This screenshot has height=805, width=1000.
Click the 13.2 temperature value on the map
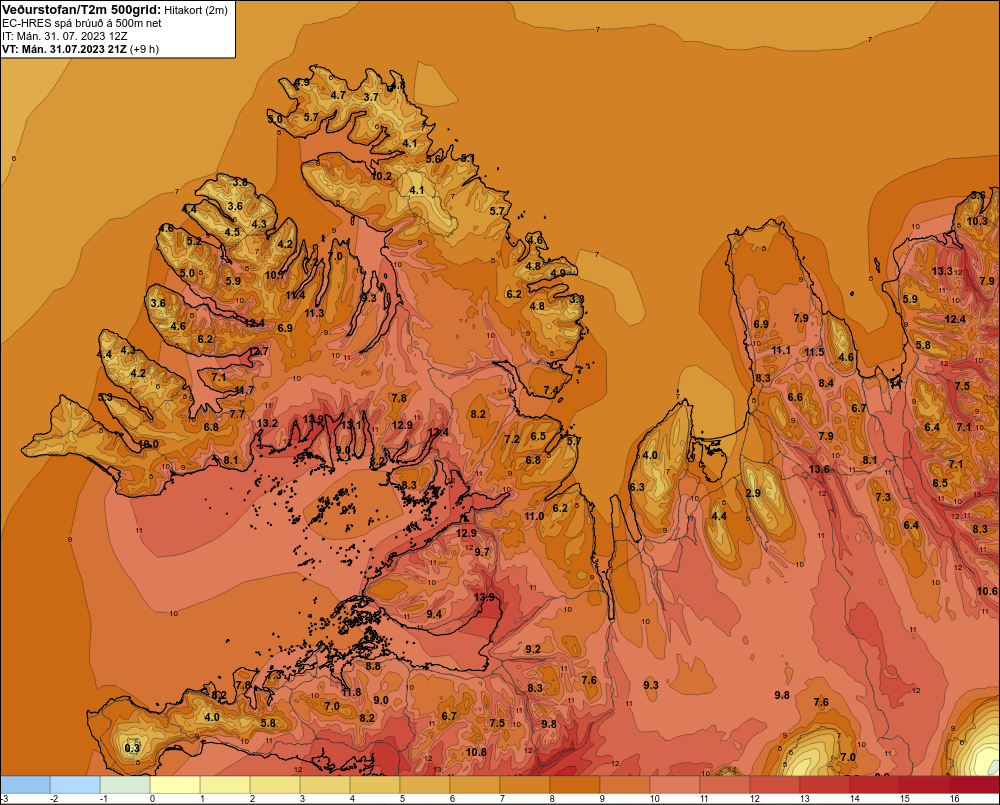(x=267, y=423)
